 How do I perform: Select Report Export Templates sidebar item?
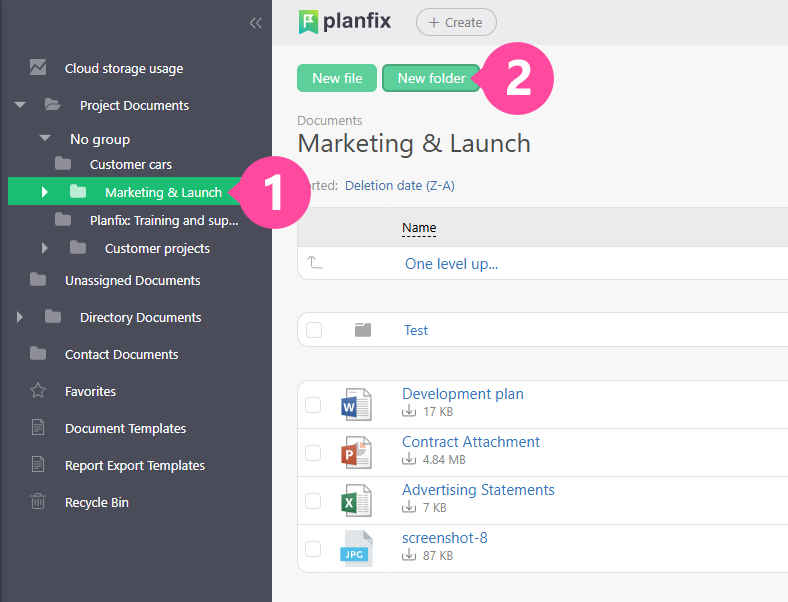point(134,465)
